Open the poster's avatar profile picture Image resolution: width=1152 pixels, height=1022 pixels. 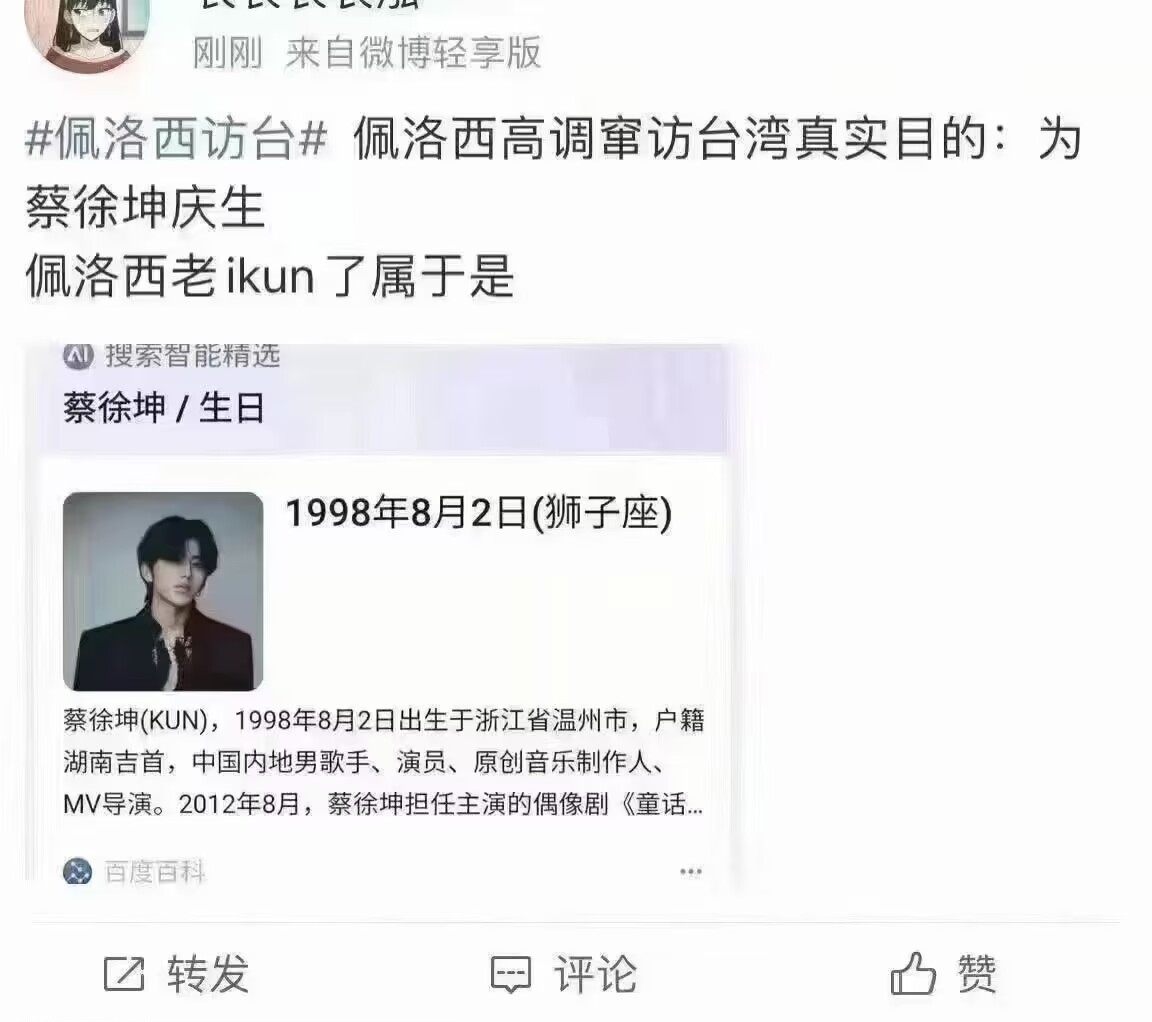(x=87, y=35)
